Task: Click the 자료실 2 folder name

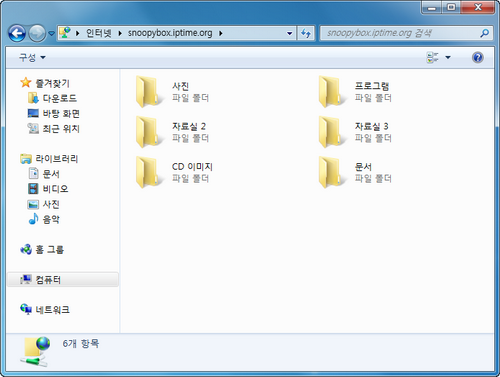Action: [x=189, y=126]
